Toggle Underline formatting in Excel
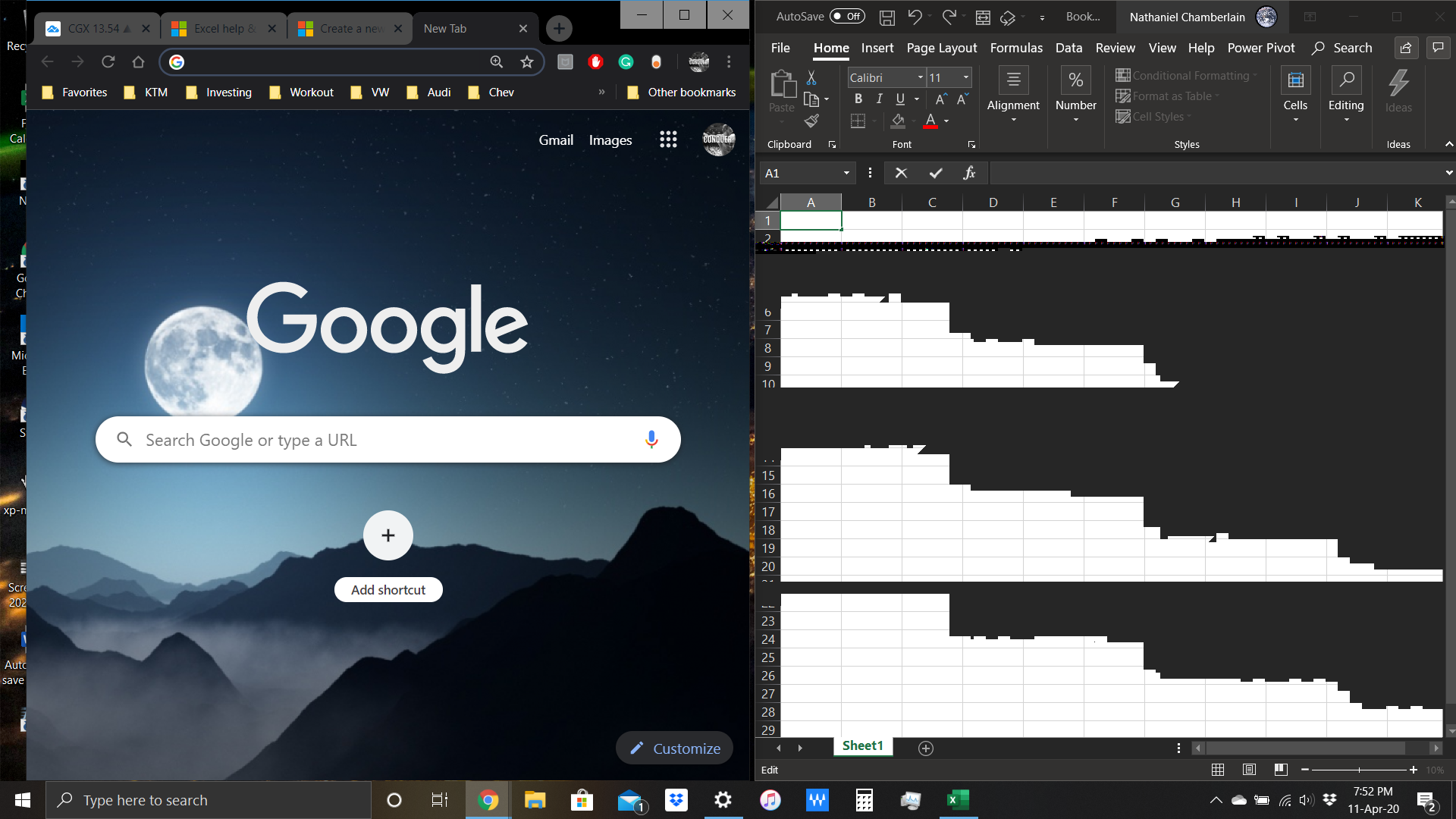The width and height of the screenshot is (1456, 819). point(900,99)
